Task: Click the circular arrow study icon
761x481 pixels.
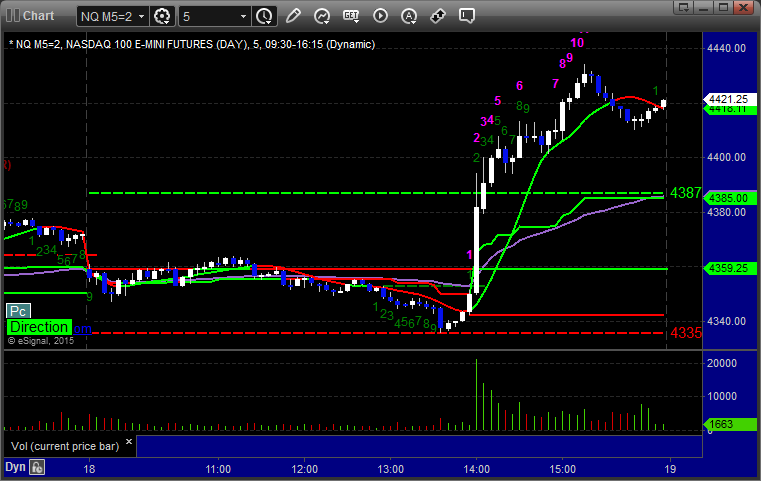Action: tap(322, 16)
